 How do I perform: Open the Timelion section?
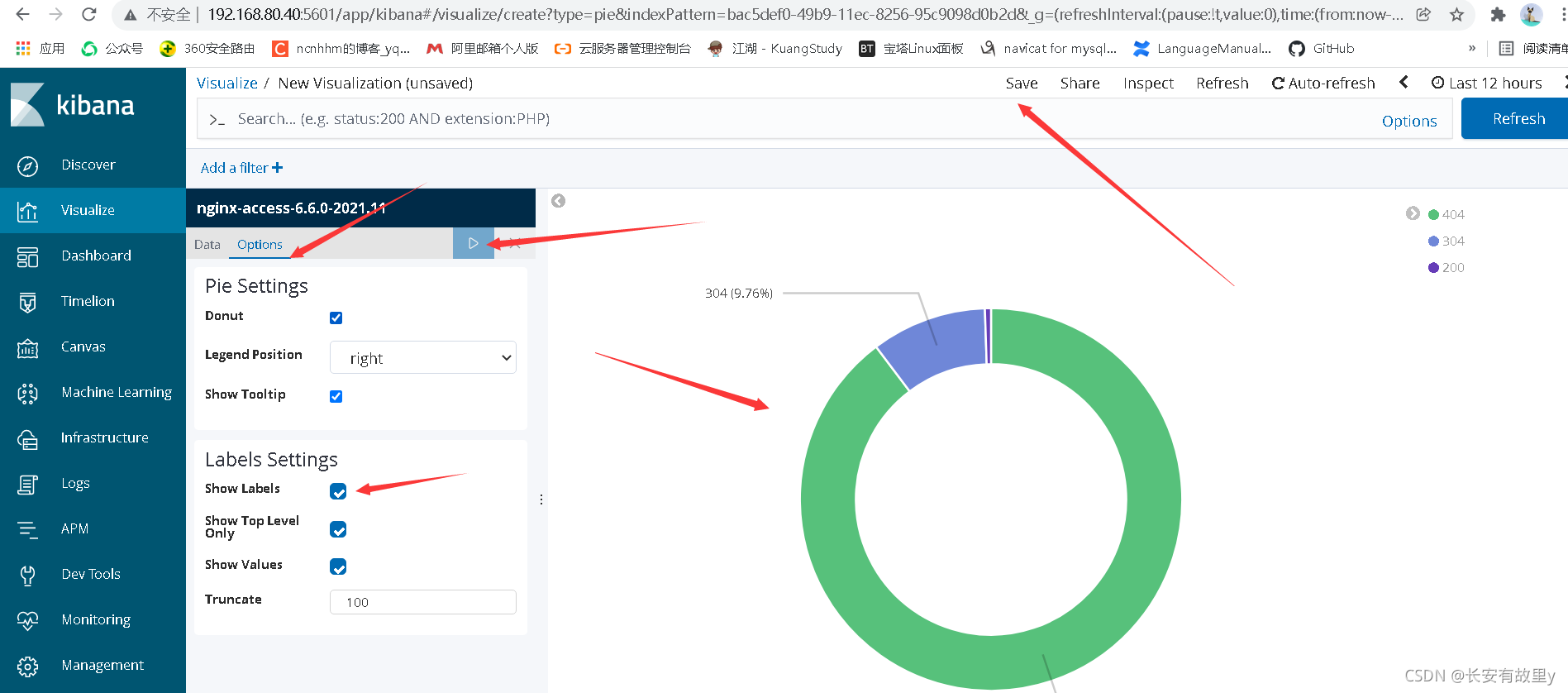coord(88,301)
